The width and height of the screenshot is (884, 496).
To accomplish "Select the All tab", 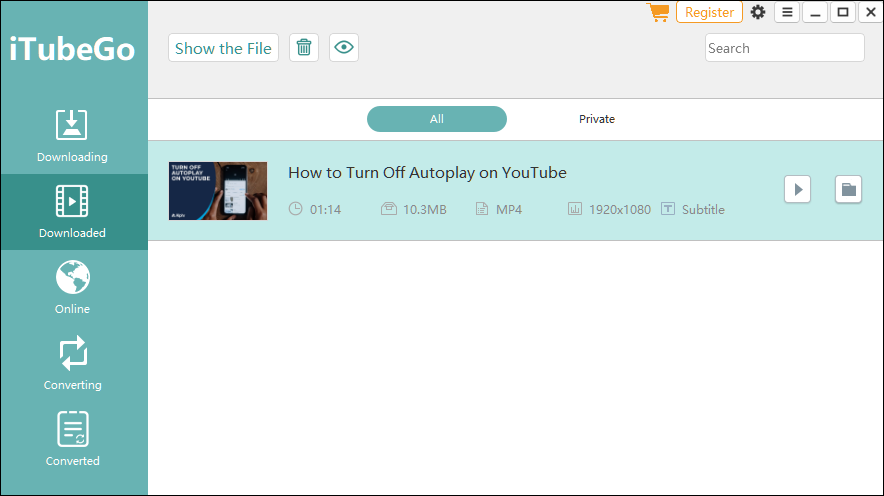I will coord(437,119).
